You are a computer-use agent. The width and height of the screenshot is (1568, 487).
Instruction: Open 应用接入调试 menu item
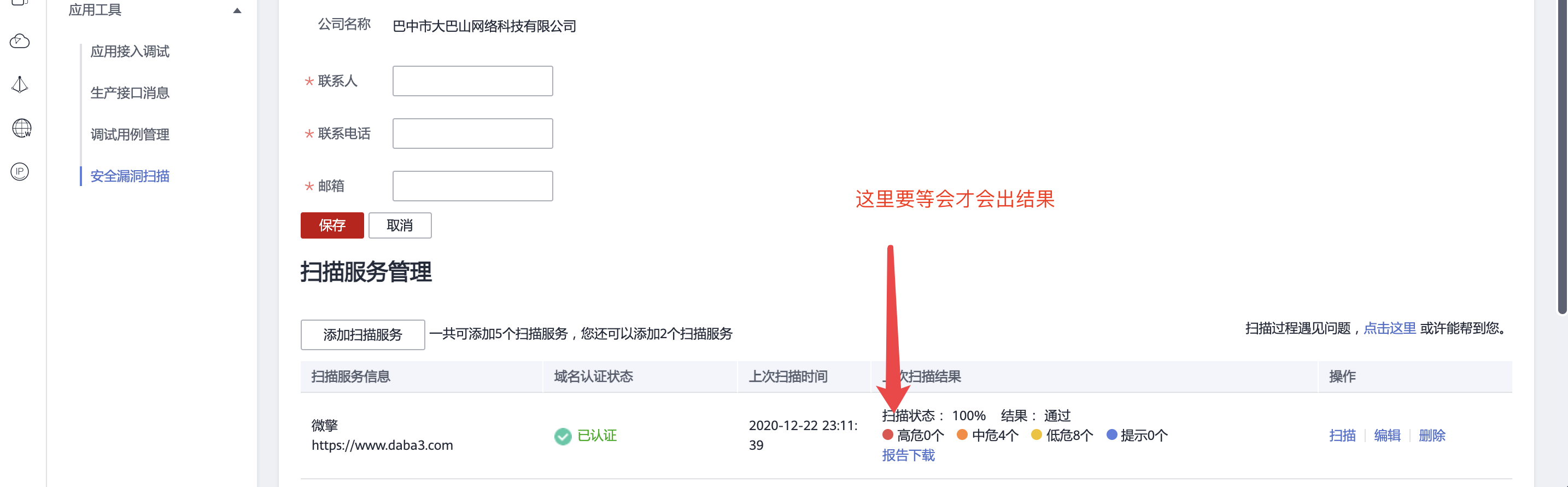(130, 51)
